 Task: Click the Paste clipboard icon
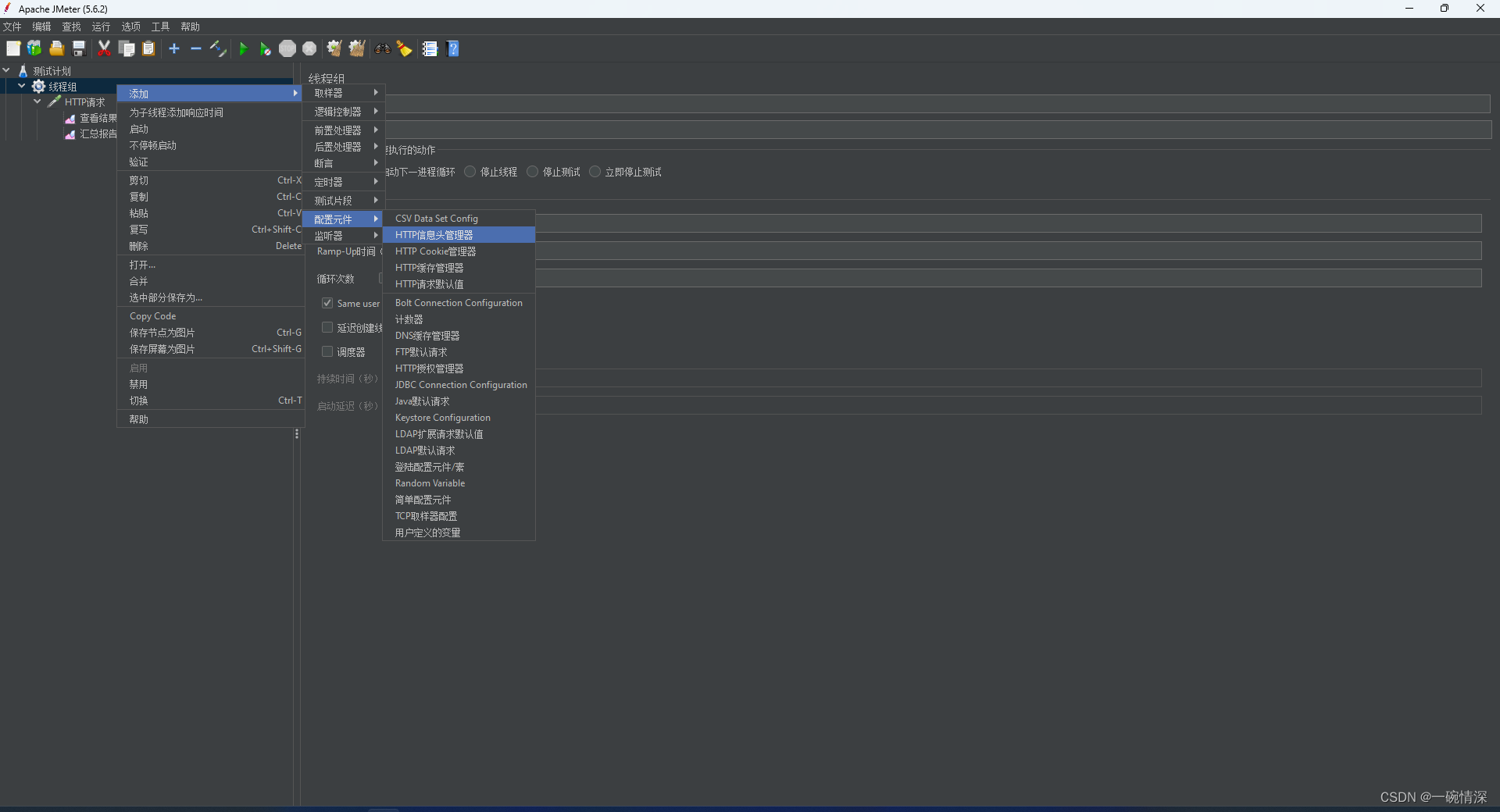pyautogui.click(x=148, y=48)
